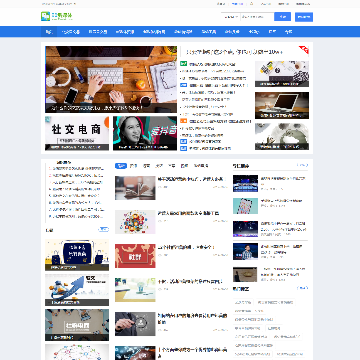
Task: Open the article with desk and cup image
Action: (135, 290)
